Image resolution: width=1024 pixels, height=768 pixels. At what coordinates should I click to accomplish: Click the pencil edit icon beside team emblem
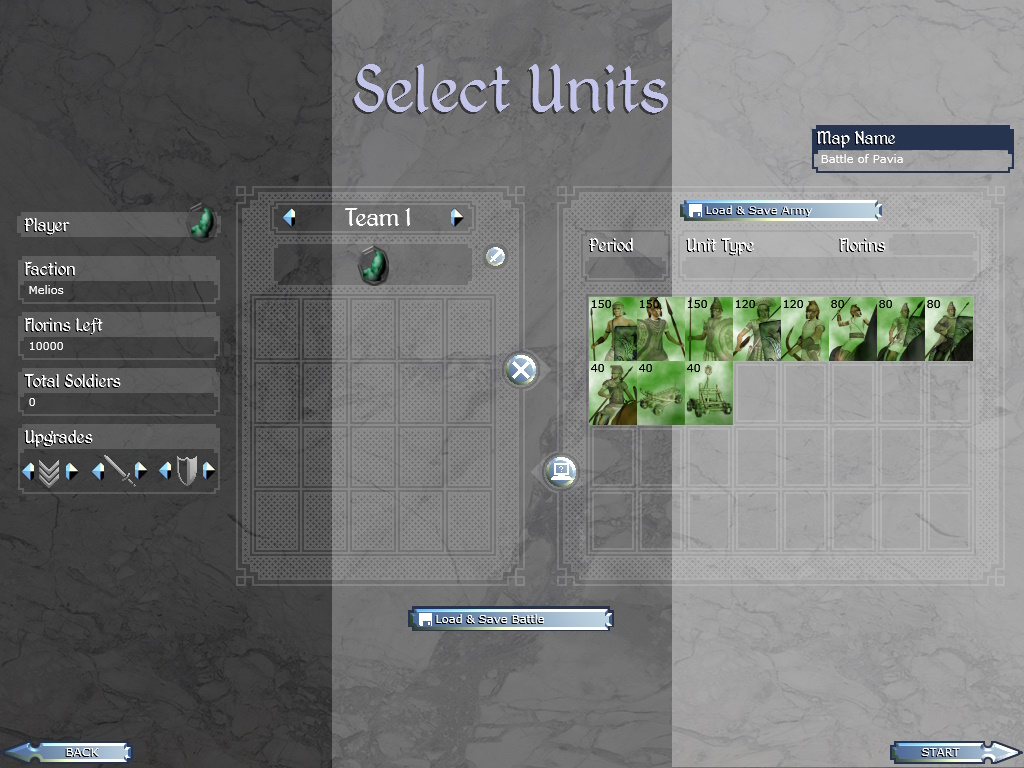495,257
